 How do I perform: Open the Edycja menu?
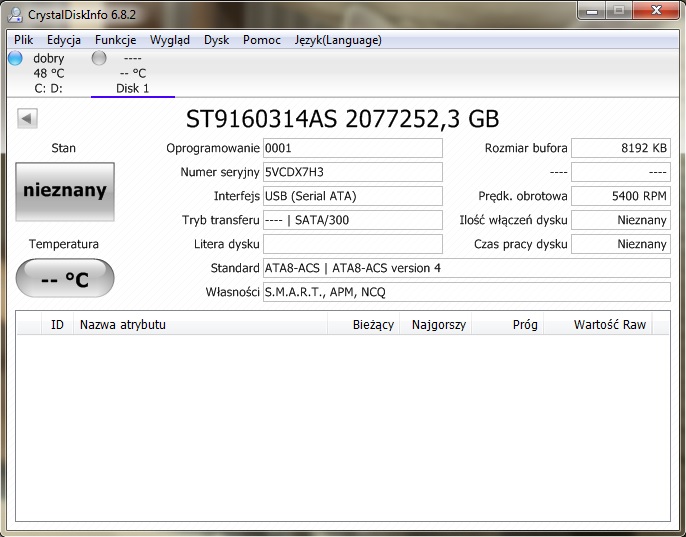click(x=64, y=40)
